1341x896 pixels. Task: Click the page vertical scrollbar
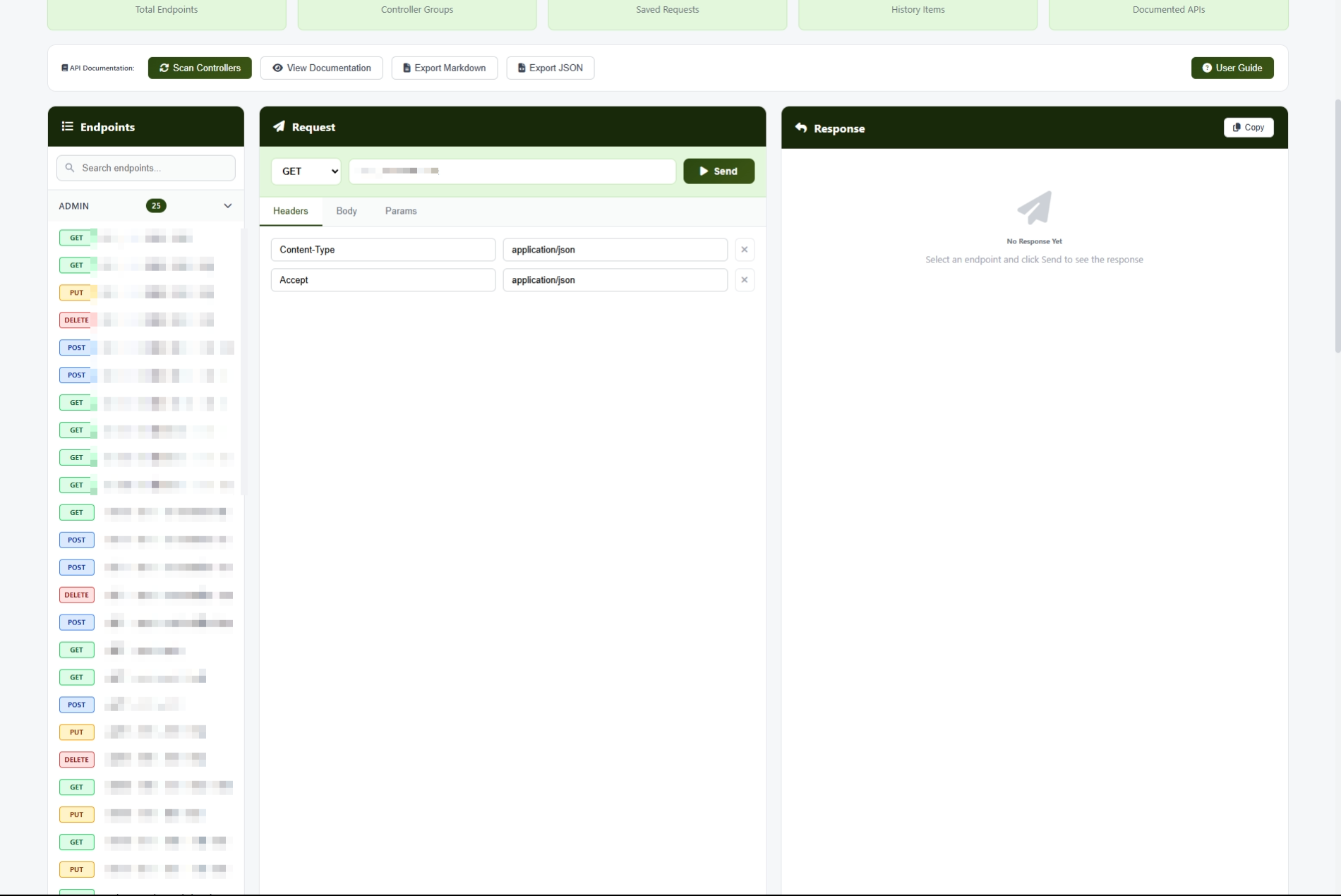pyautogui.click(x=1337, y=226)
